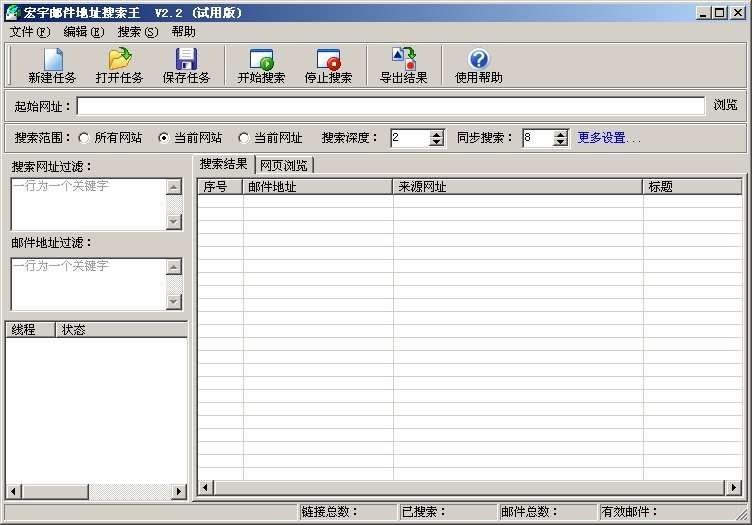Click up arrow of 邮件地址过滤 scrollbar
The width and height of the screenshot is (752, 525).
(174, 267)
